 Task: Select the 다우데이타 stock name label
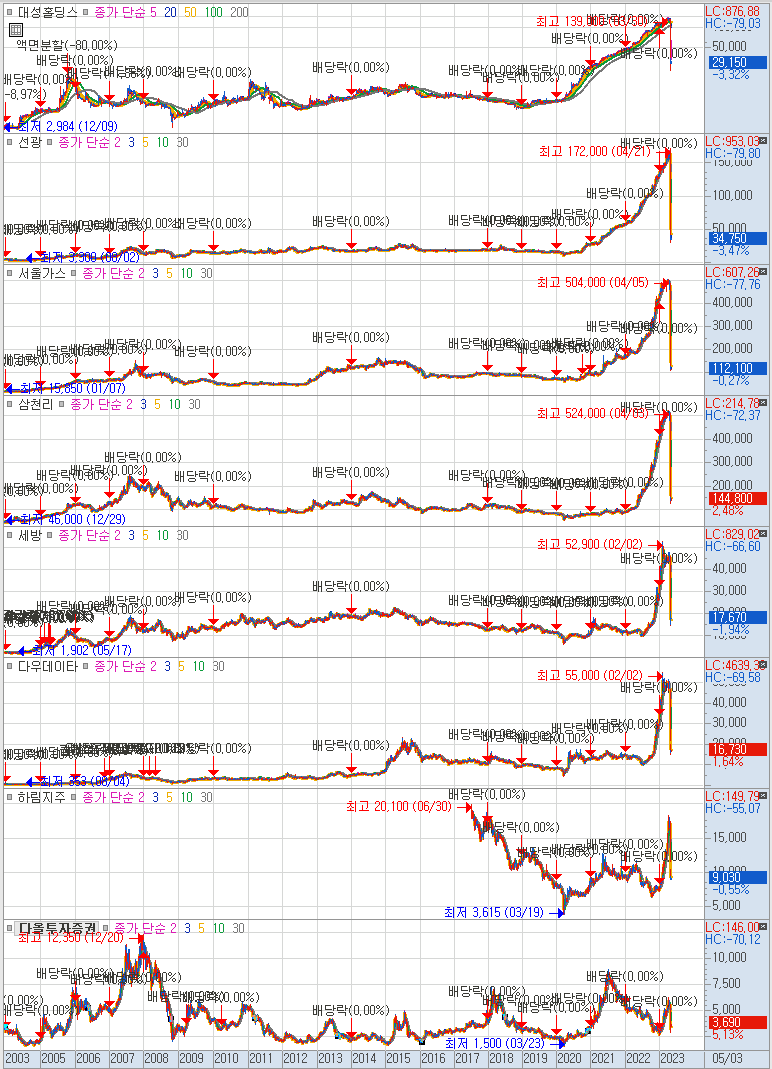pyautogui.click(x=48, y=666)
